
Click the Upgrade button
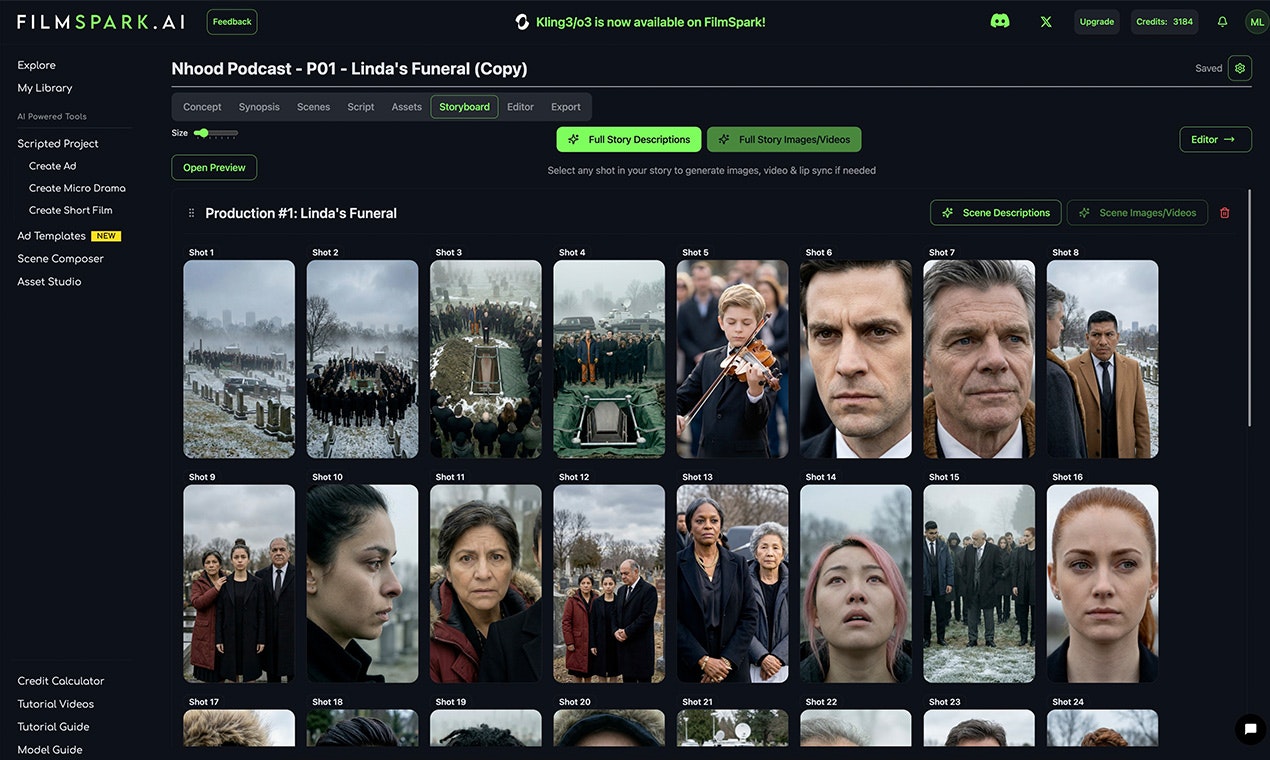coord(1096,21)
